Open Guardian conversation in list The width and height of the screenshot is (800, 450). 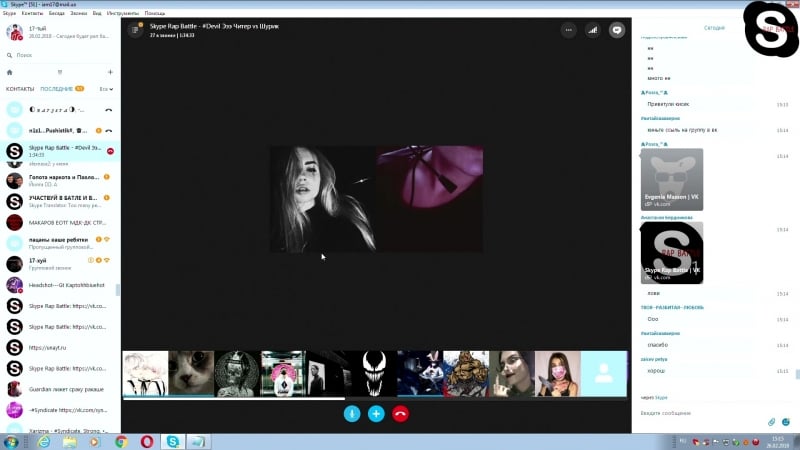[60, 389]
